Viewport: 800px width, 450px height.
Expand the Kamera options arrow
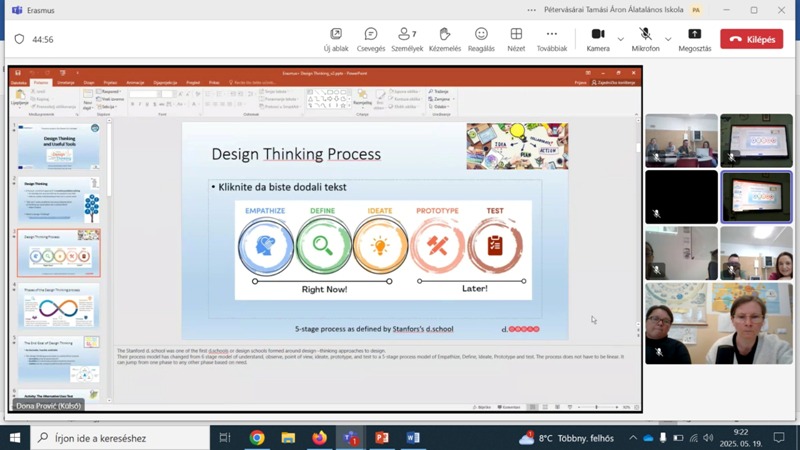[621, 39]
